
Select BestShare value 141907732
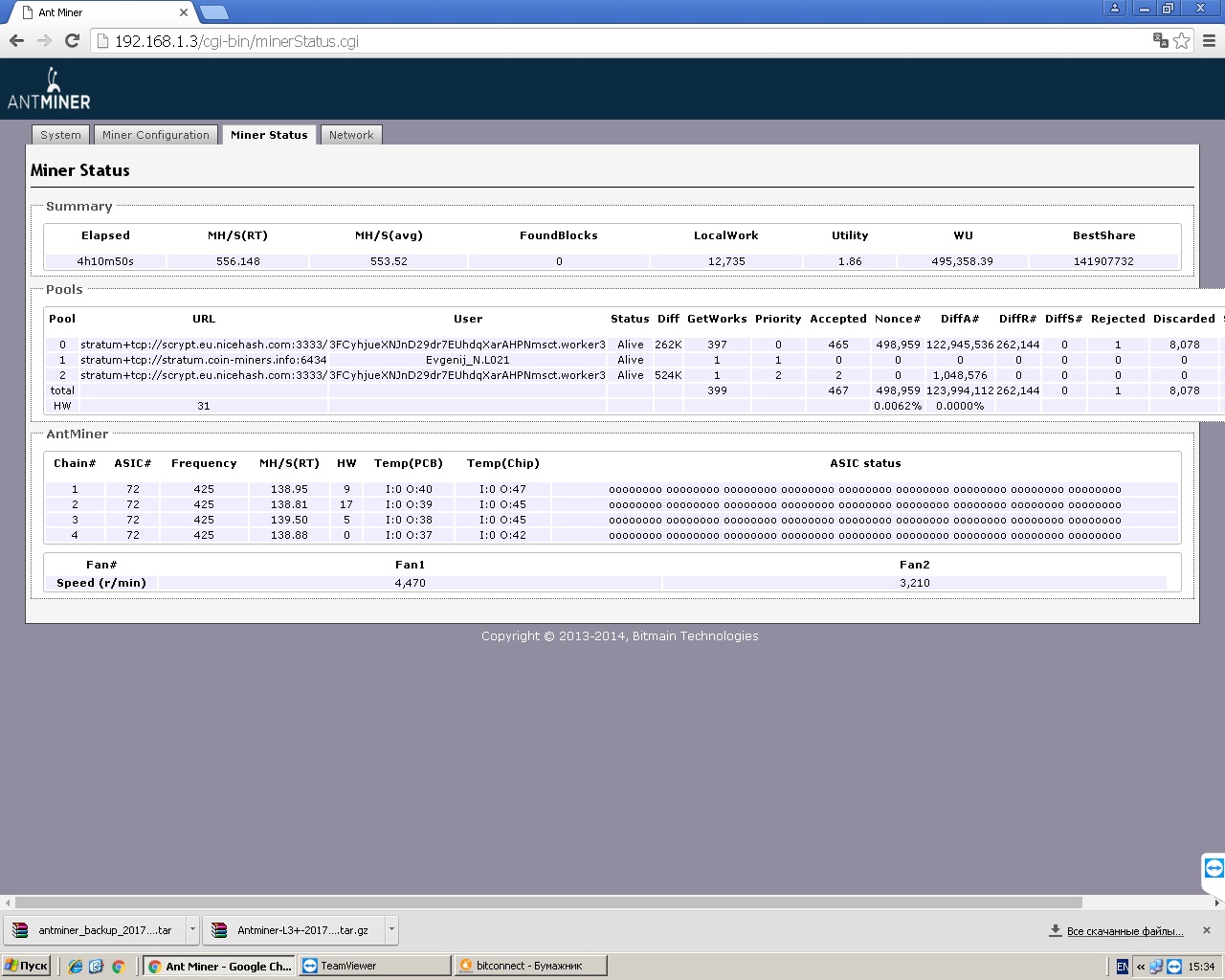pyautogui.click(x=1103, y=261)
